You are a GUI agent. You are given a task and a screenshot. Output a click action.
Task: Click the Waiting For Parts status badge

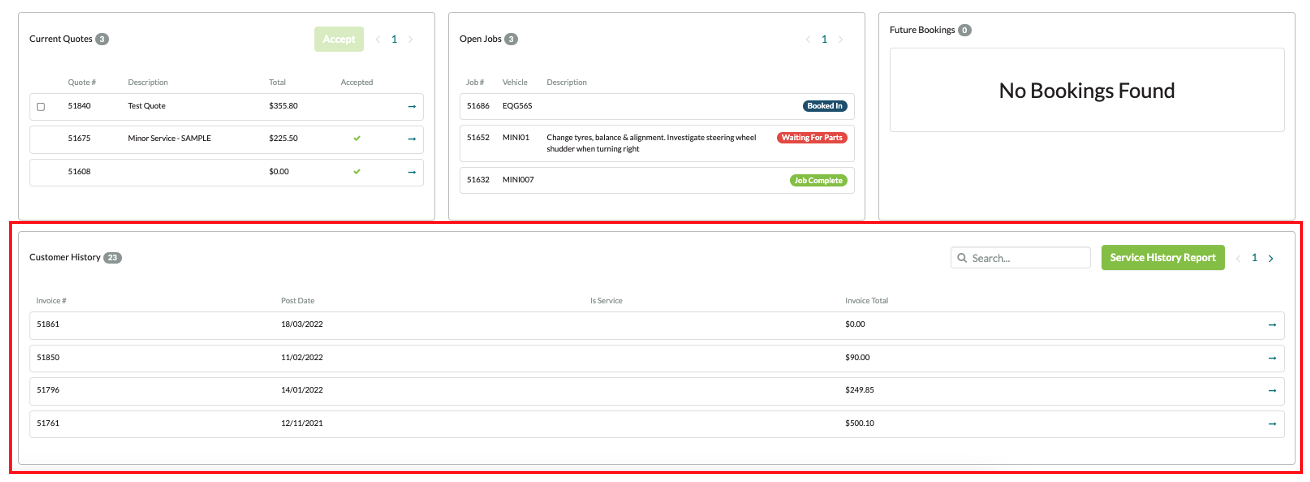click(812, 137)
